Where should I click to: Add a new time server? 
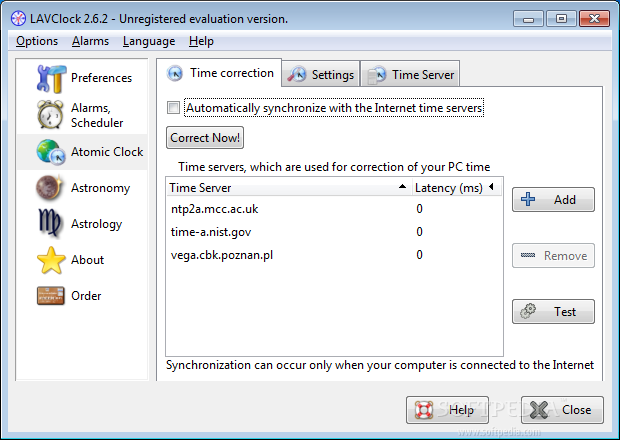point(553,200)
